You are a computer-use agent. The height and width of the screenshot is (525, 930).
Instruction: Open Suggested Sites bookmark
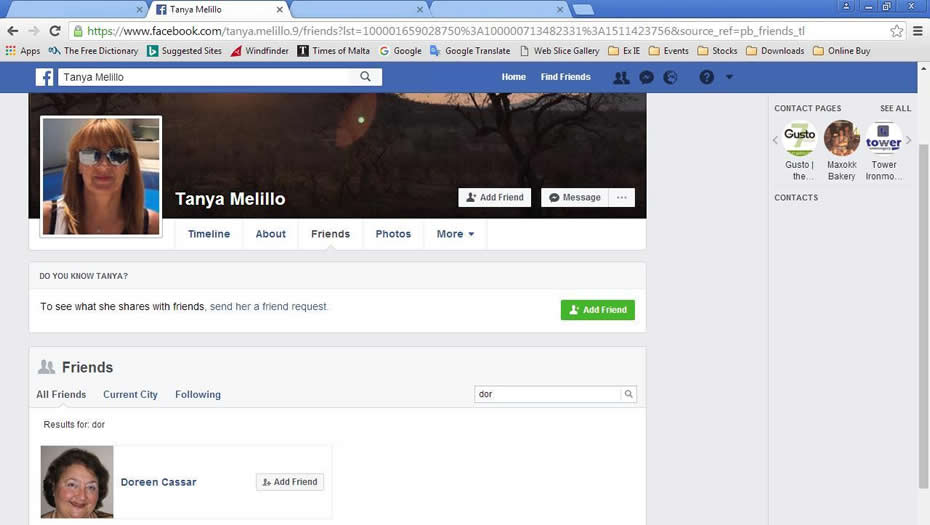point(184,51)
